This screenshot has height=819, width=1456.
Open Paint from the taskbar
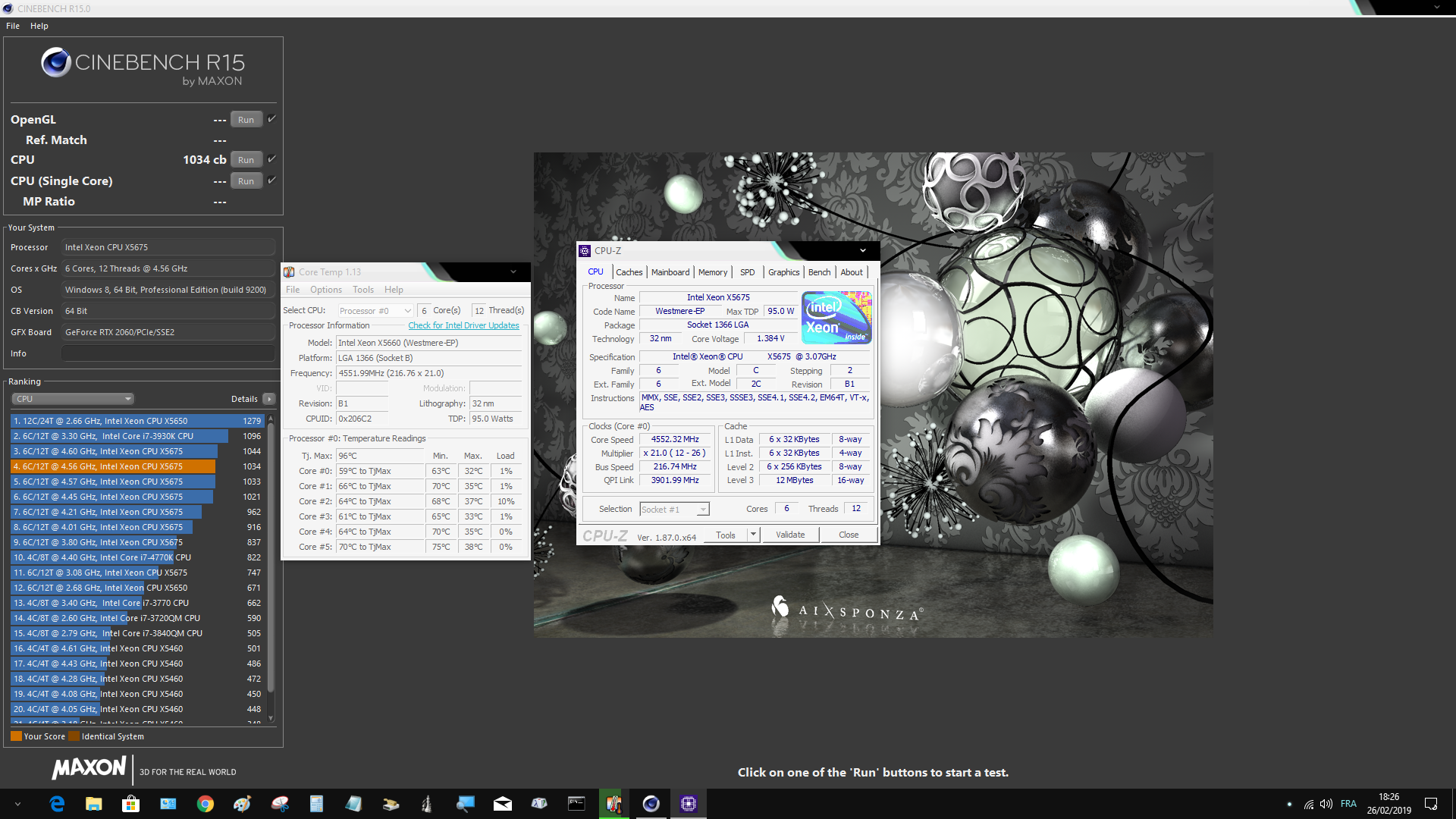[x=242, y=803]
